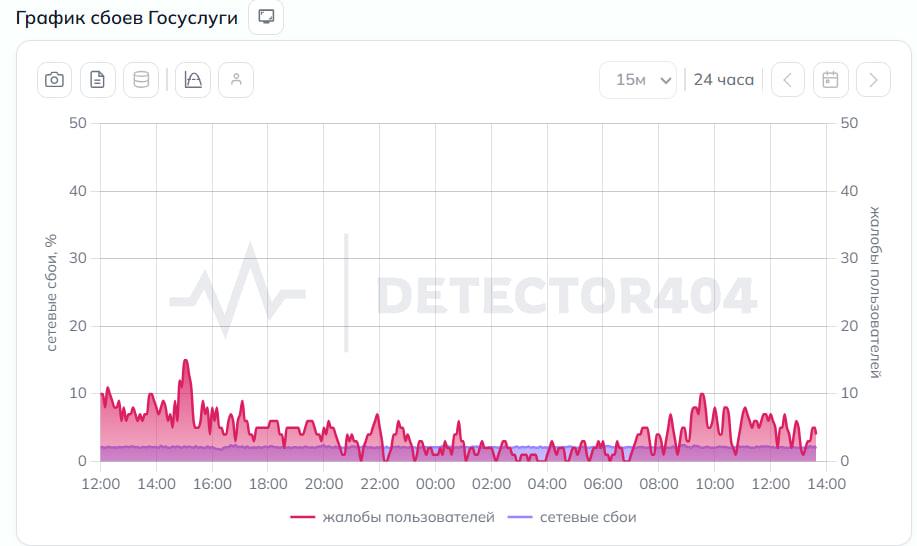Open the 15м interval dropdown
This screenshot has height=546, width=917.
pyautogui.click(x=637, y=80)
